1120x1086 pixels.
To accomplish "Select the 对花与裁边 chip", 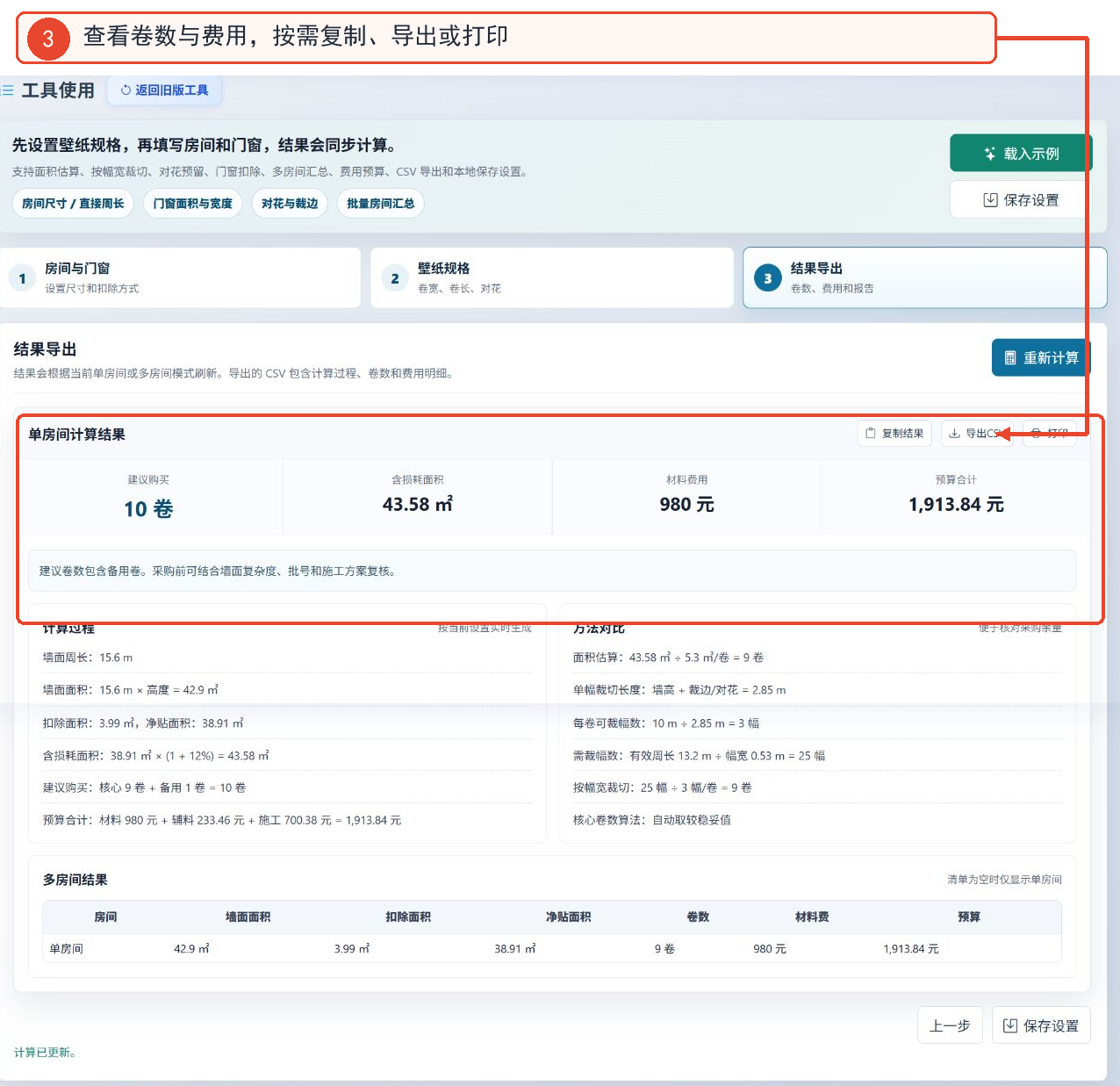I will [290, 204].
